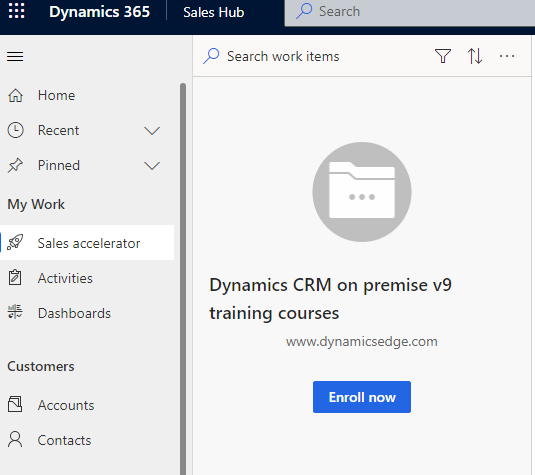535x475 pixels.
Task: Click the Recent clock icon
Action: (x=15, y=130)
